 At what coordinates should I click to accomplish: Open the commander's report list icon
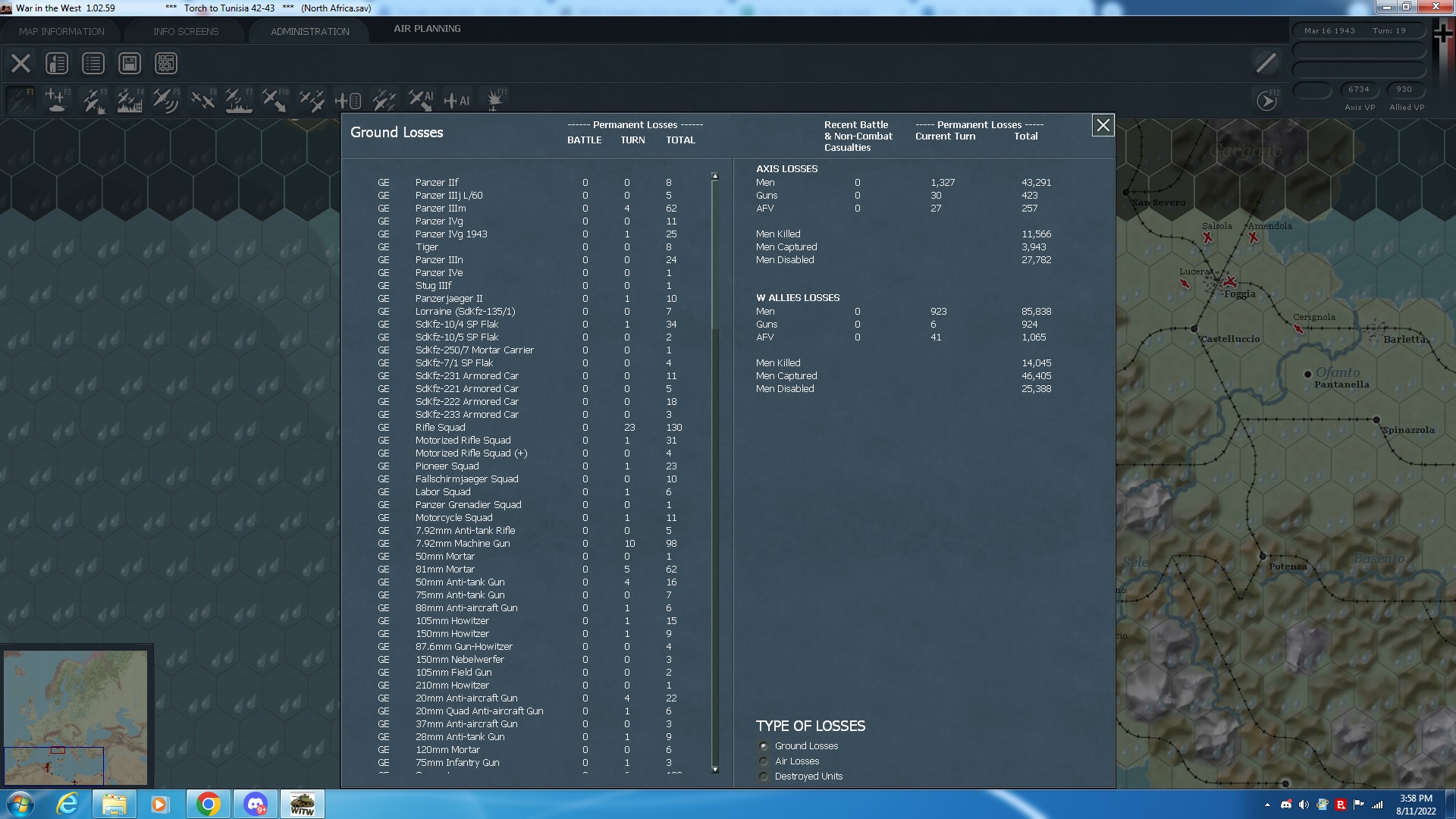pyautogui.click(x=93, y=63)
